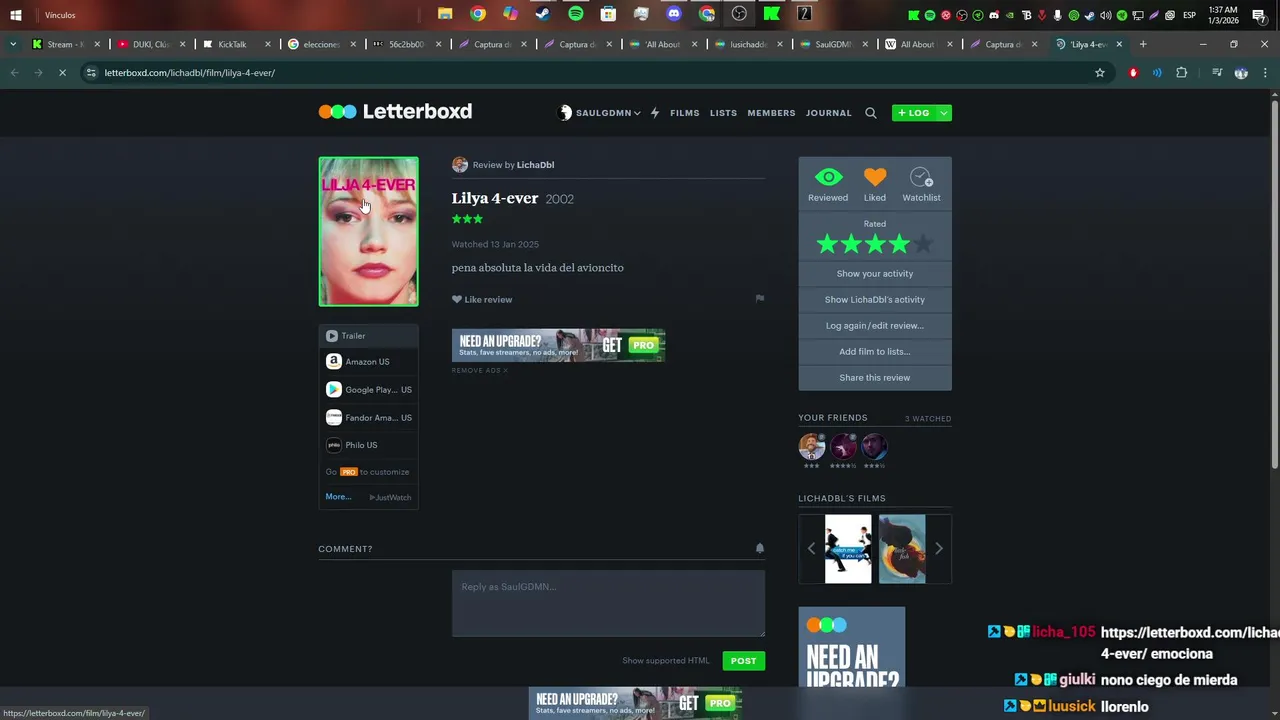The image size is (1280, 720).
Task: Open 3 WATCHED friends link
Action: coord(928,419)
